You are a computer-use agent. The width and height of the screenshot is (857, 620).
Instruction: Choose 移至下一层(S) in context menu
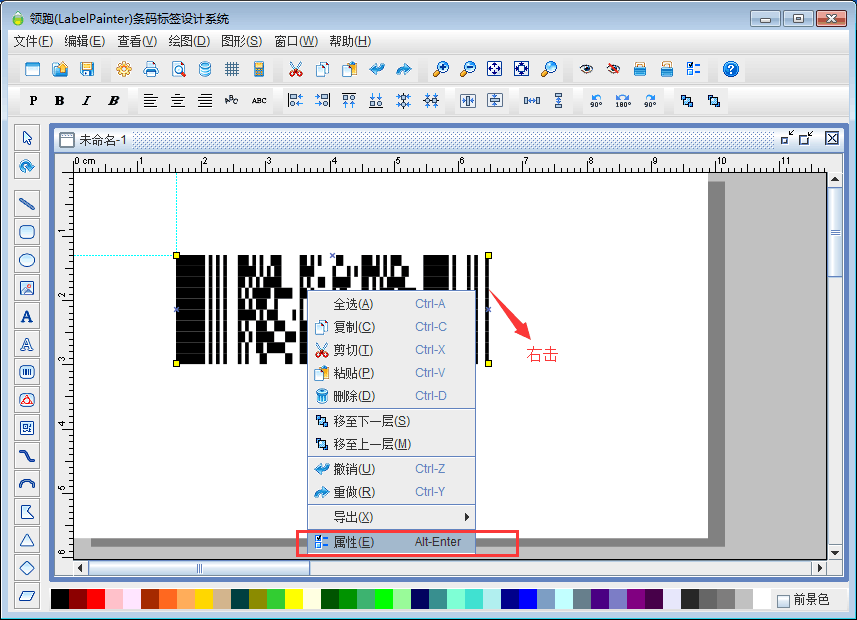pyautogui.click(x=391, y=421)
